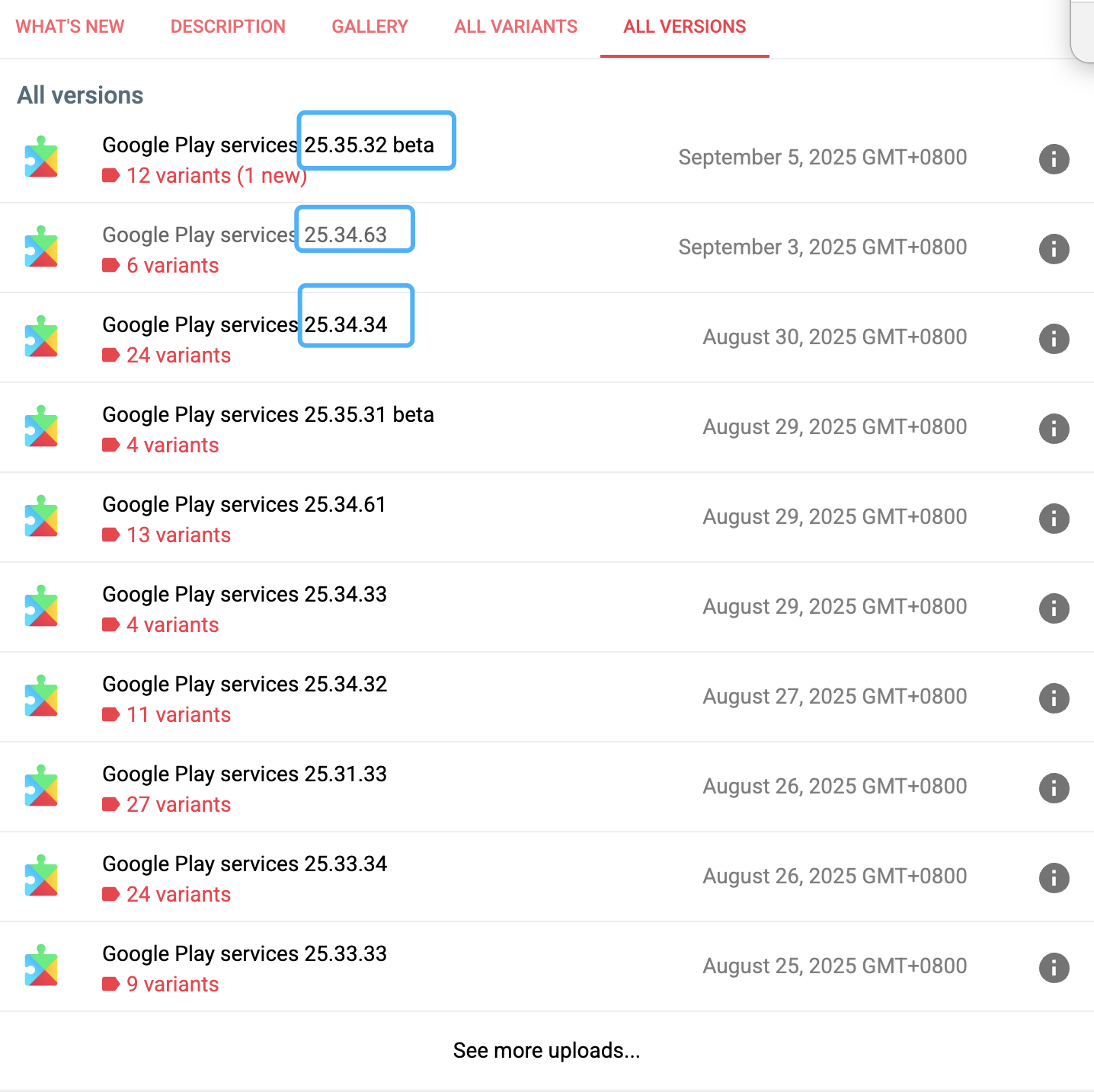
Task: View 9 variants of version 25.33.33
Action: 173,985
